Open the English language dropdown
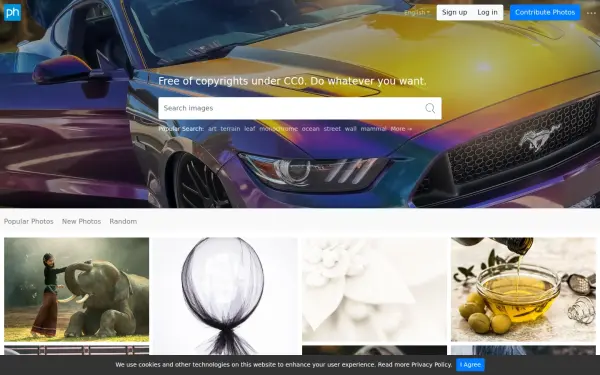The image size is (600, 375). (x=417, y=13)
